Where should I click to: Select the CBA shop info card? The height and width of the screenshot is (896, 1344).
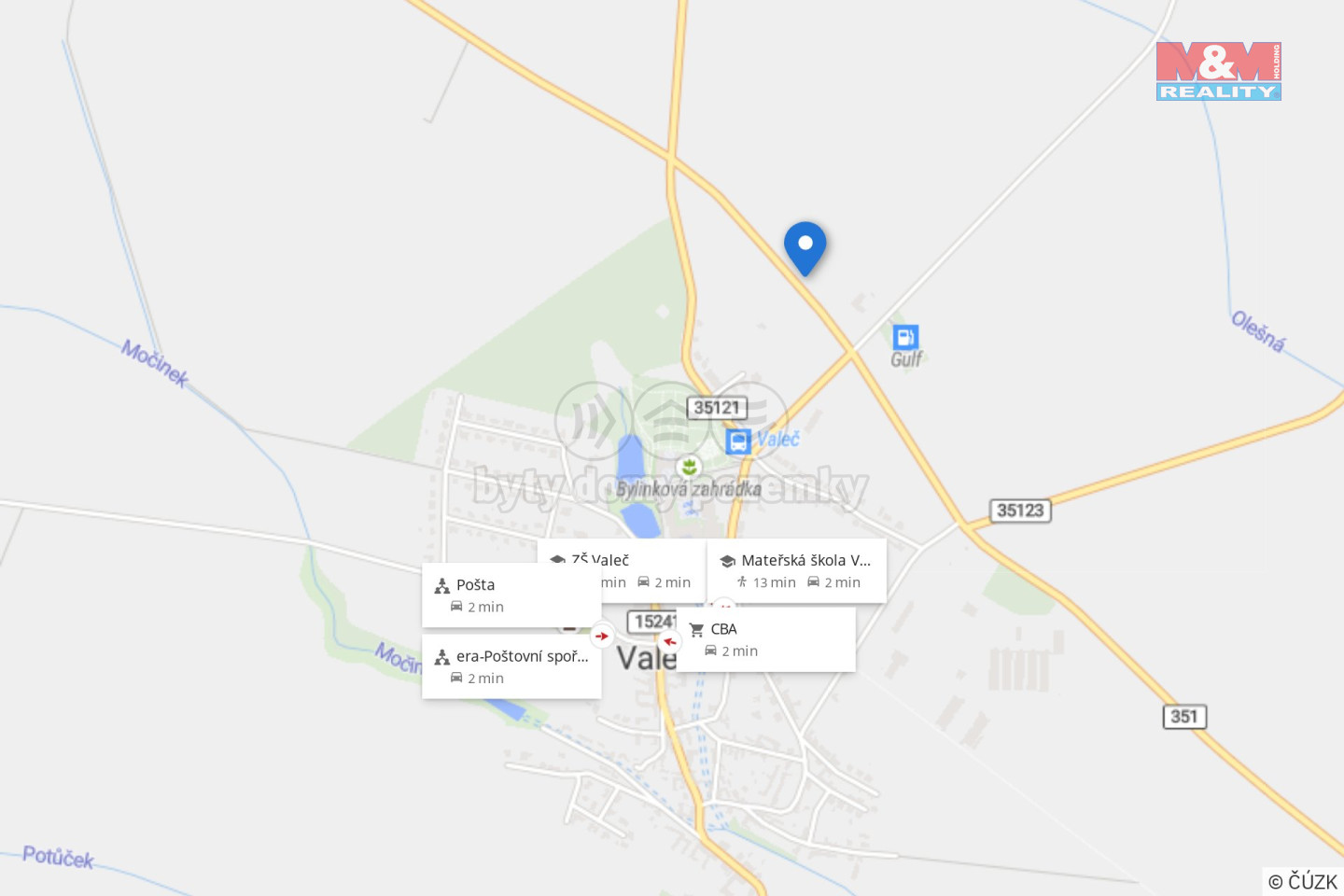(765, 639)
